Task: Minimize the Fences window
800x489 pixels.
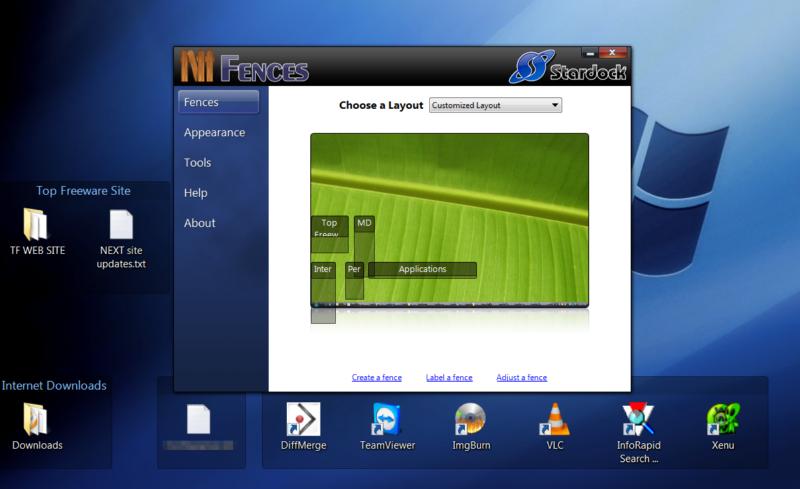Action: pyautogui.click(x=590, y=53)
